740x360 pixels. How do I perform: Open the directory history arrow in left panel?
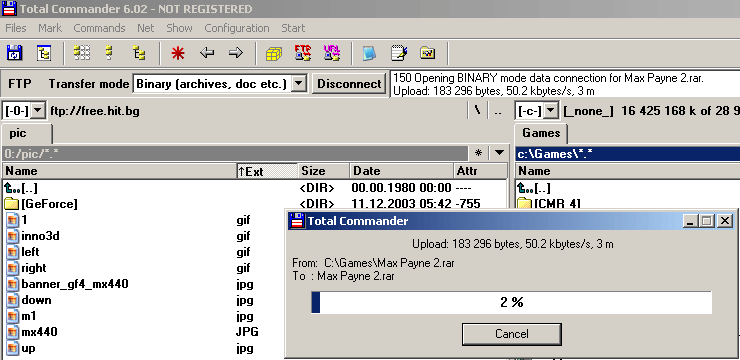point(499,153)
